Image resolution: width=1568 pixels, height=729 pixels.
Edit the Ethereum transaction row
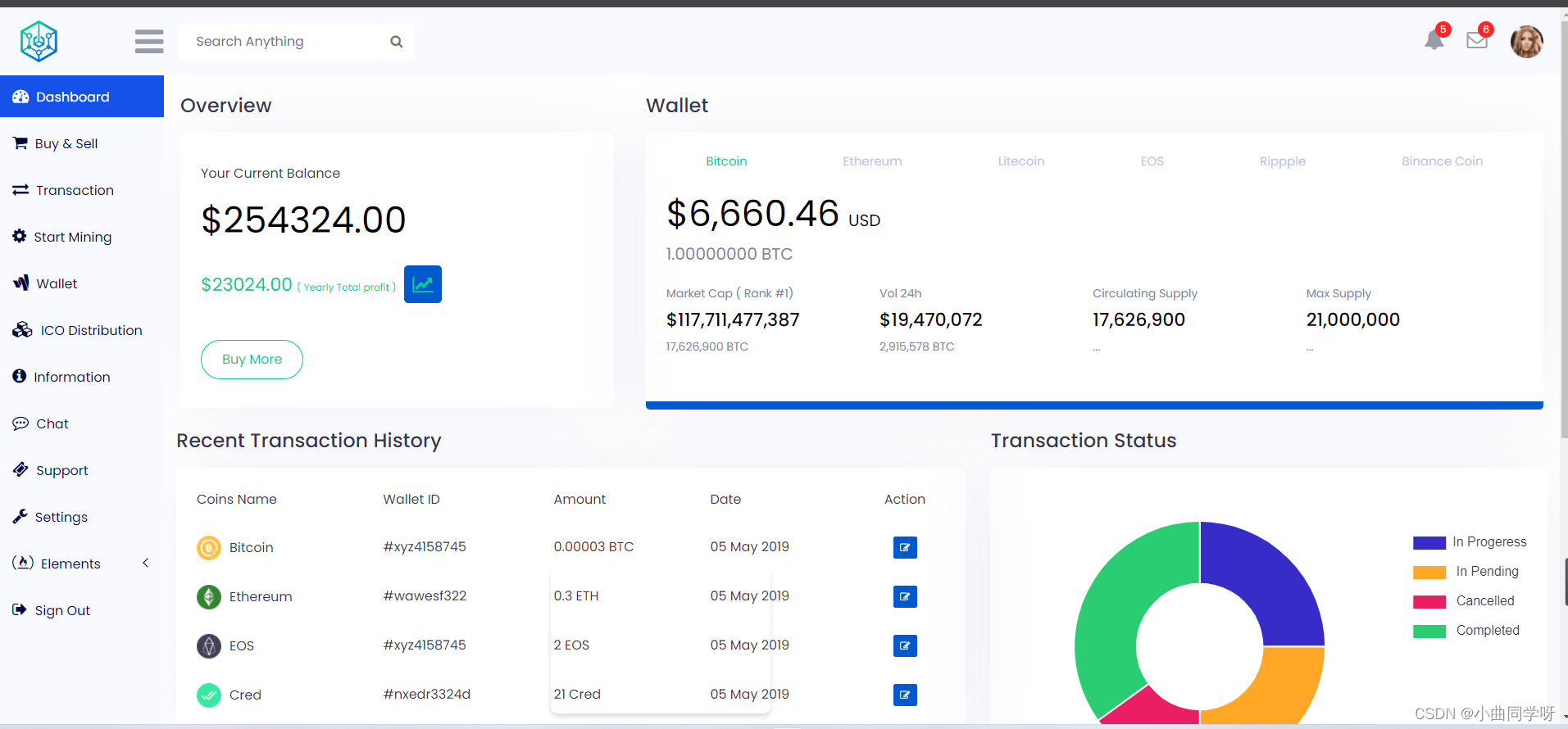905,596
